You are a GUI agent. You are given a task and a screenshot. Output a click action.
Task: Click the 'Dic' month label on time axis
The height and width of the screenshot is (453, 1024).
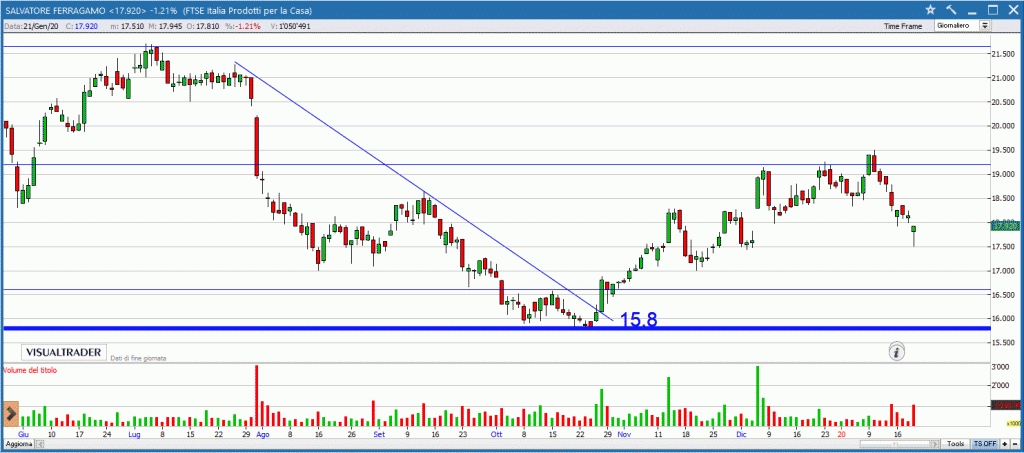(x=741, y=434)
